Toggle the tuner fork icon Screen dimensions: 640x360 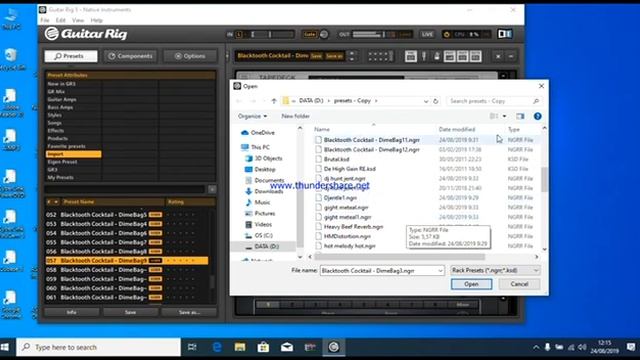pyautogui.click(x=424, y=56)
